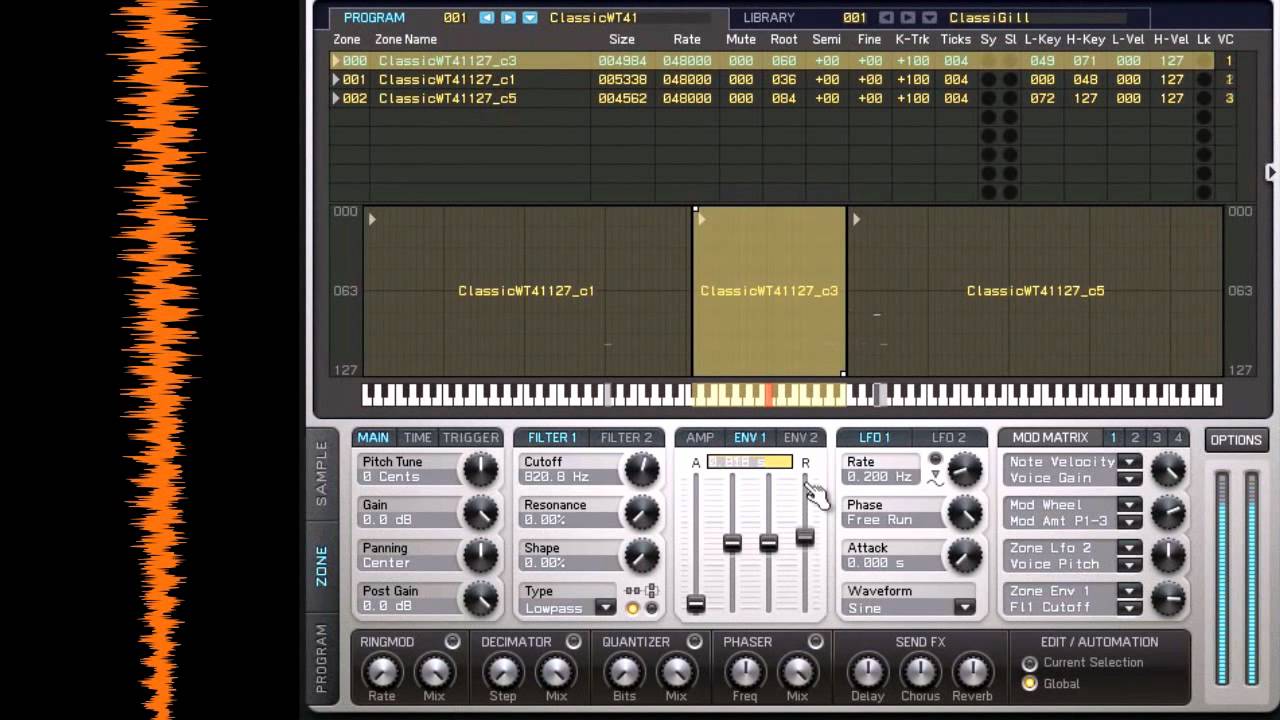Click the filter Shape knob
This screenshot has height=720, width=1280.
(x=641, y=556)
